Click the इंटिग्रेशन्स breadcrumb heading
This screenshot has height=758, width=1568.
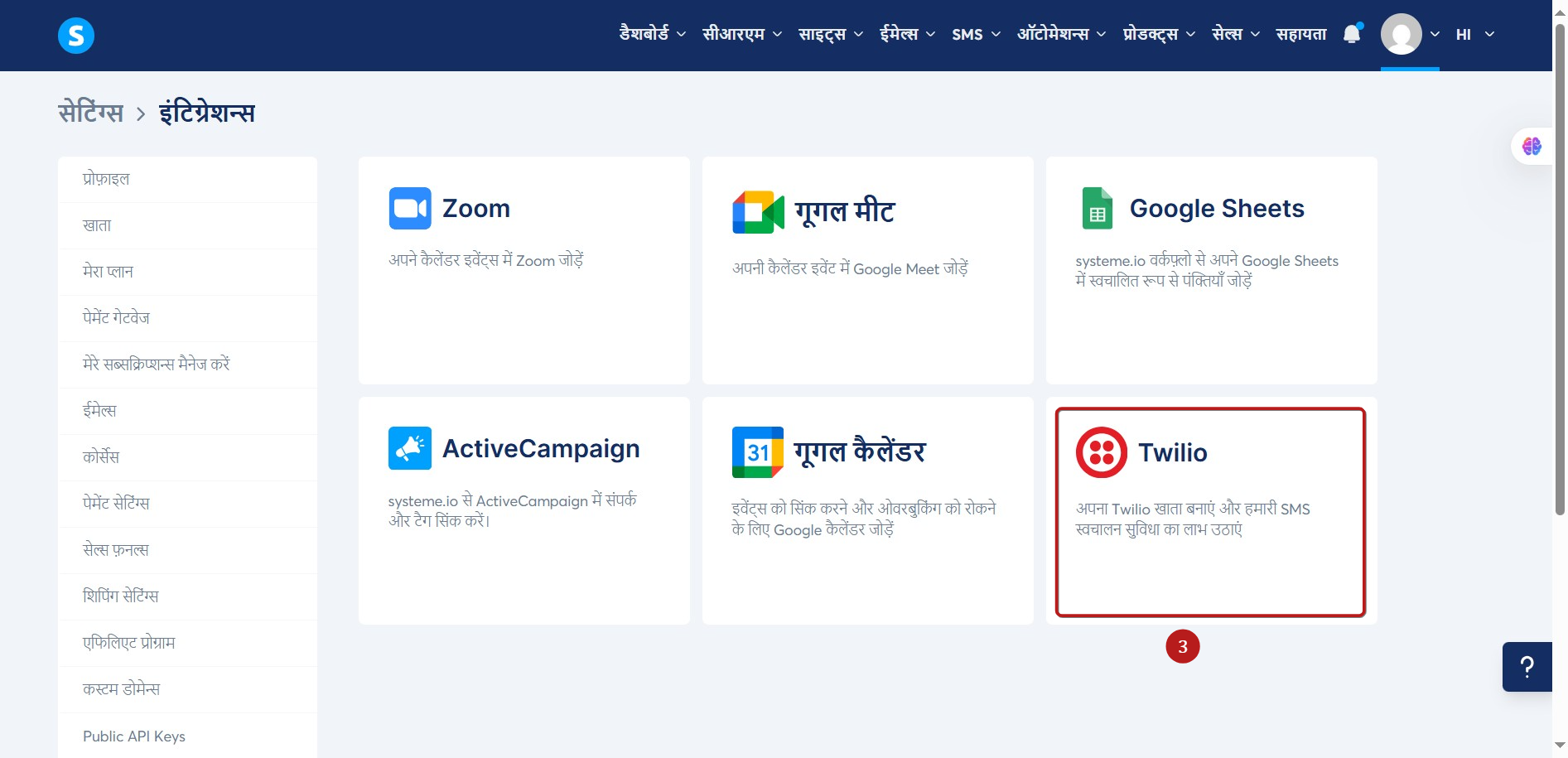coord(207,113)
